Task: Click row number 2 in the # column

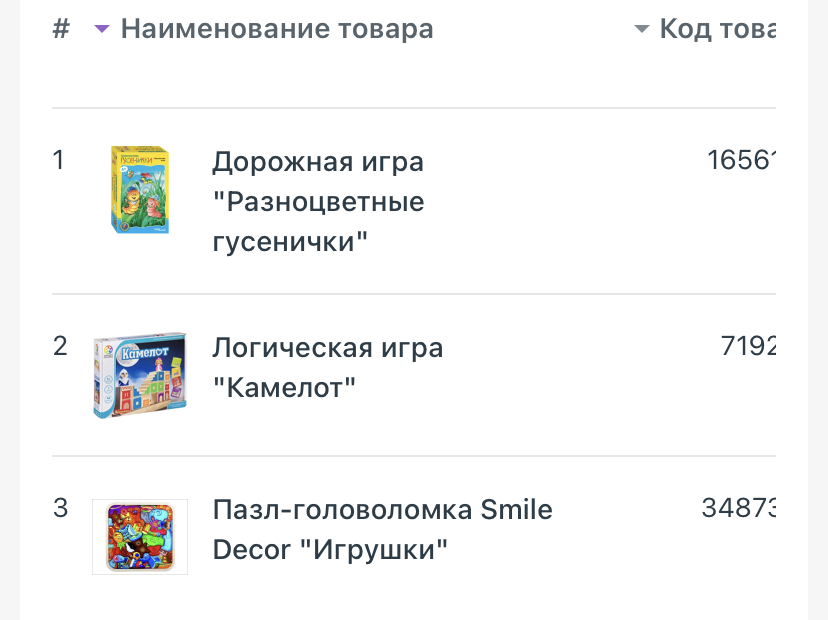Action: (60, 346)
